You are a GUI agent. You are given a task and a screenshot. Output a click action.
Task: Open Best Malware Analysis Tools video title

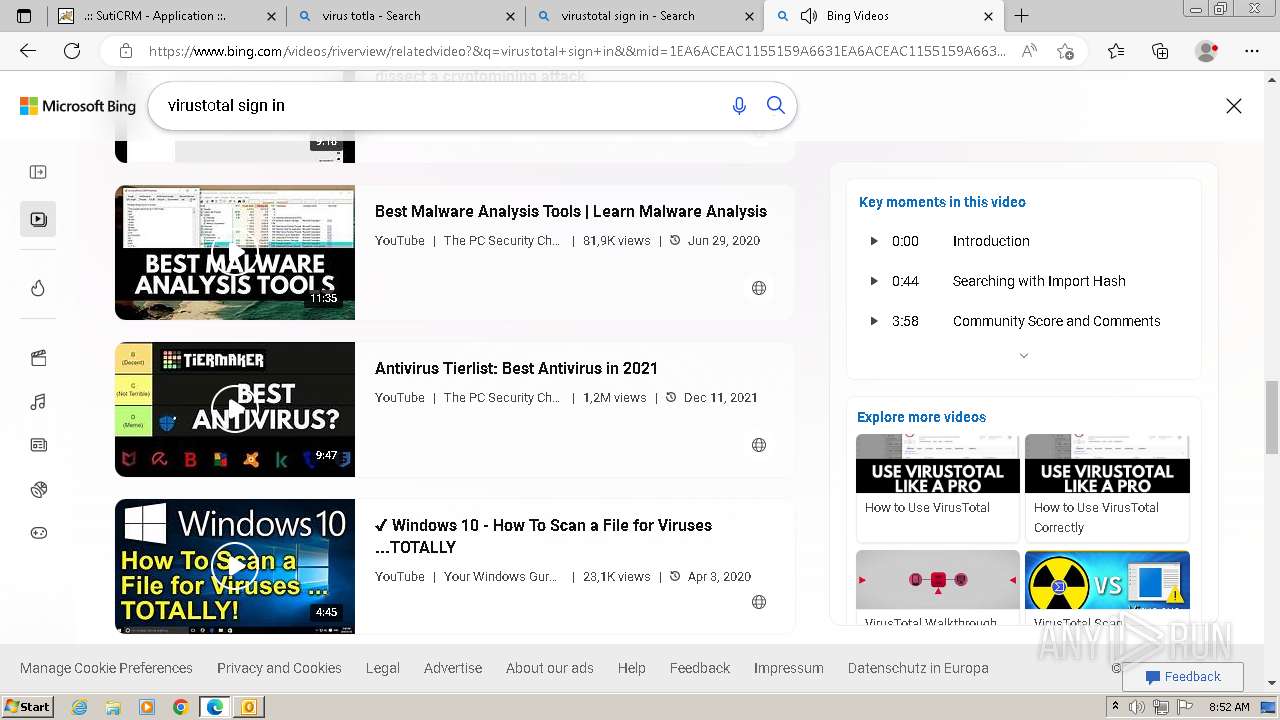[x=571, y=211]
